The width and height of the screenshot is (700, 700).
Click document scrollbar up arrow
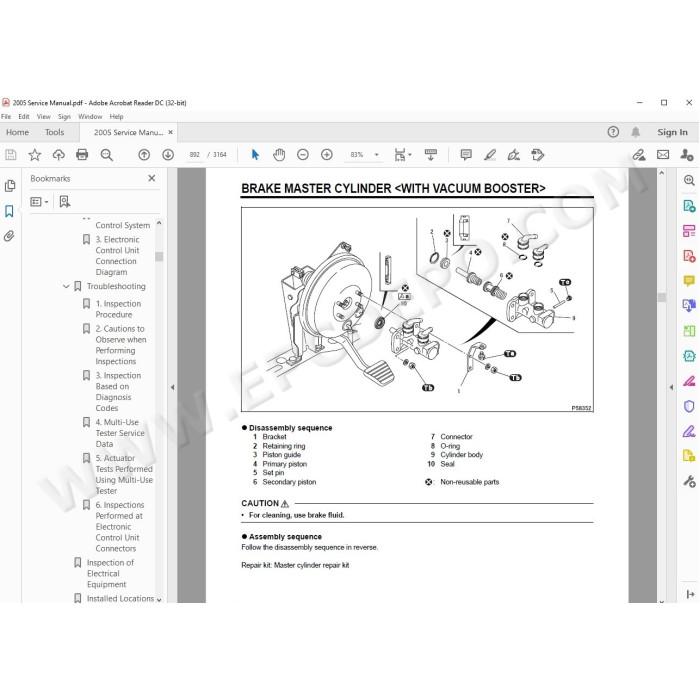662,173
